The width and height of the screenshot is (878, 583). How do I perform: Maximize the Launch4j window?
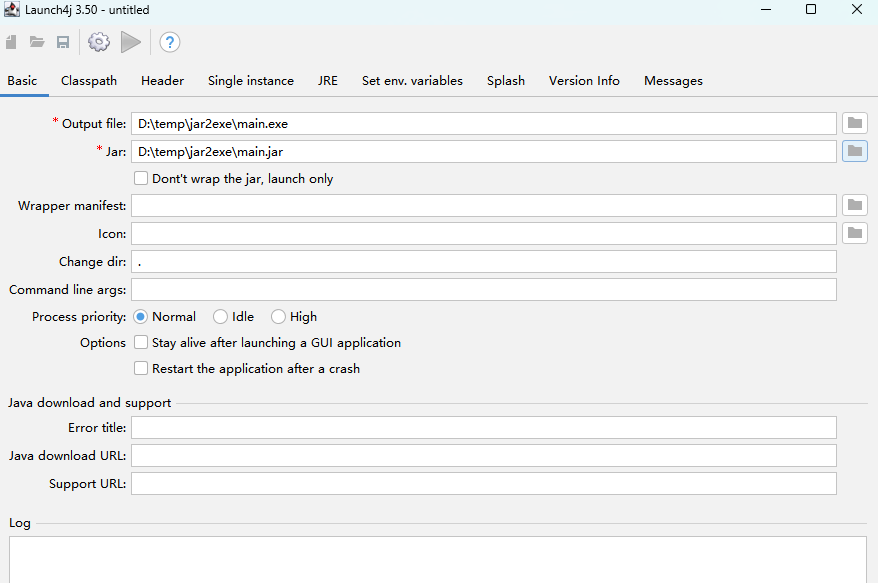pos(811,10)
